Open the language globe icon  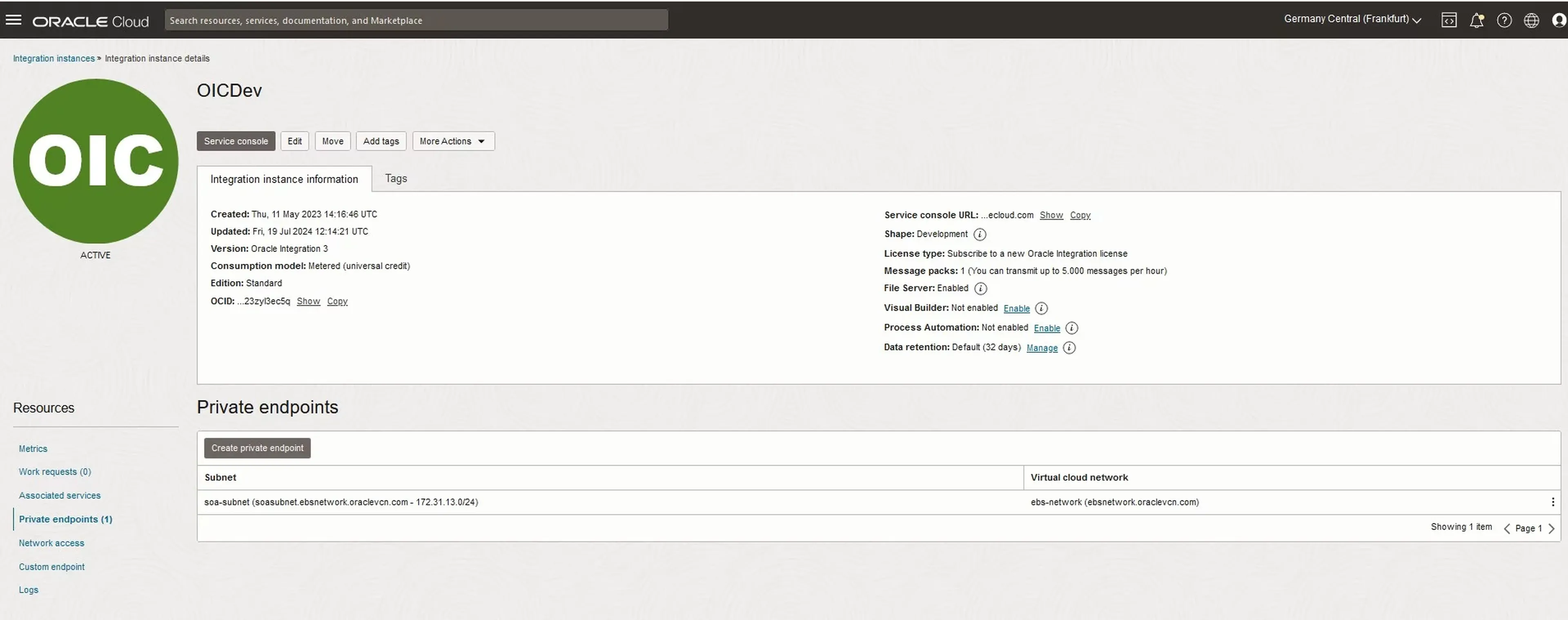click(1532, 20)
